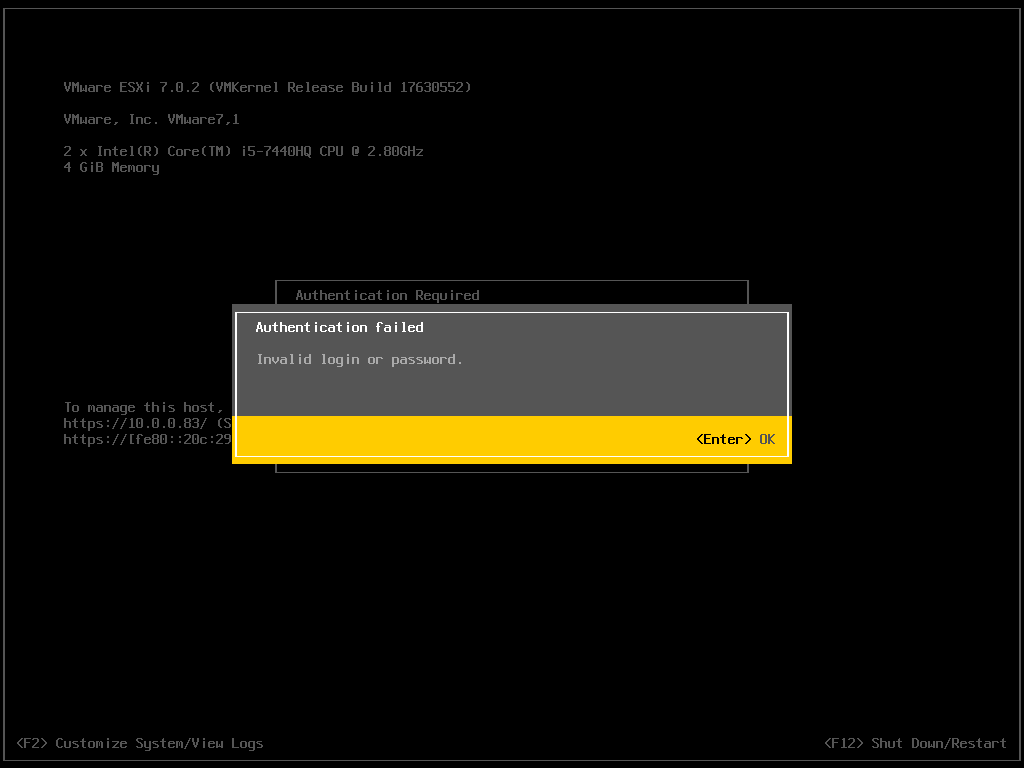Select the 4 GiB Memory text

point(111,167)
